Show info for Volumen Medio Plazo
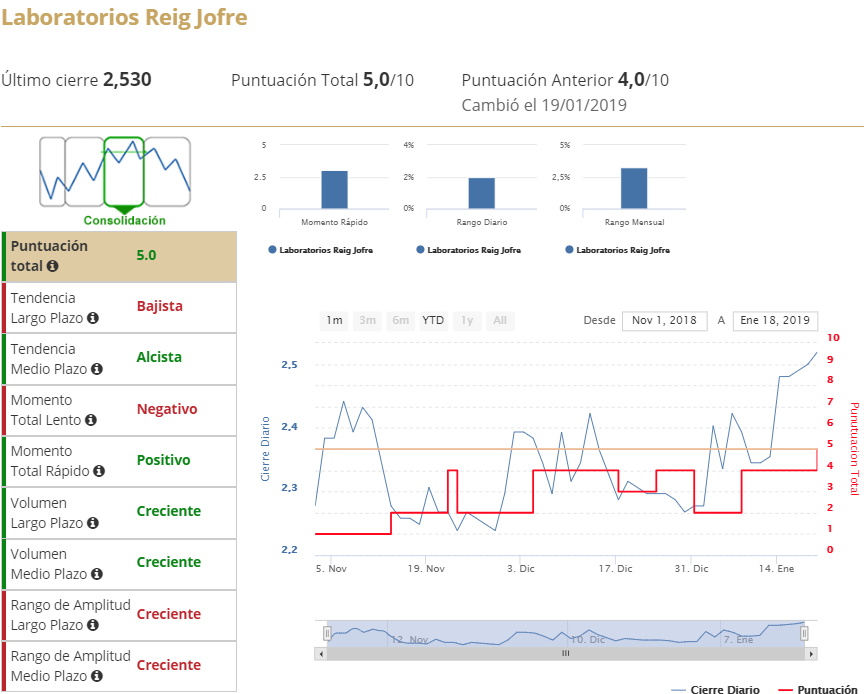Screen dimensions: 864x694 97,574
